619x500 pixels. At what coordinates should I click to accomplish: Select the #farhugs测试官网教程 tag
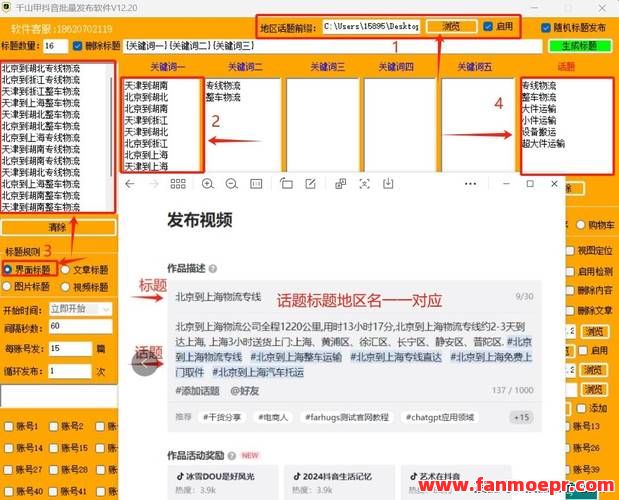[x=347, y=418]
